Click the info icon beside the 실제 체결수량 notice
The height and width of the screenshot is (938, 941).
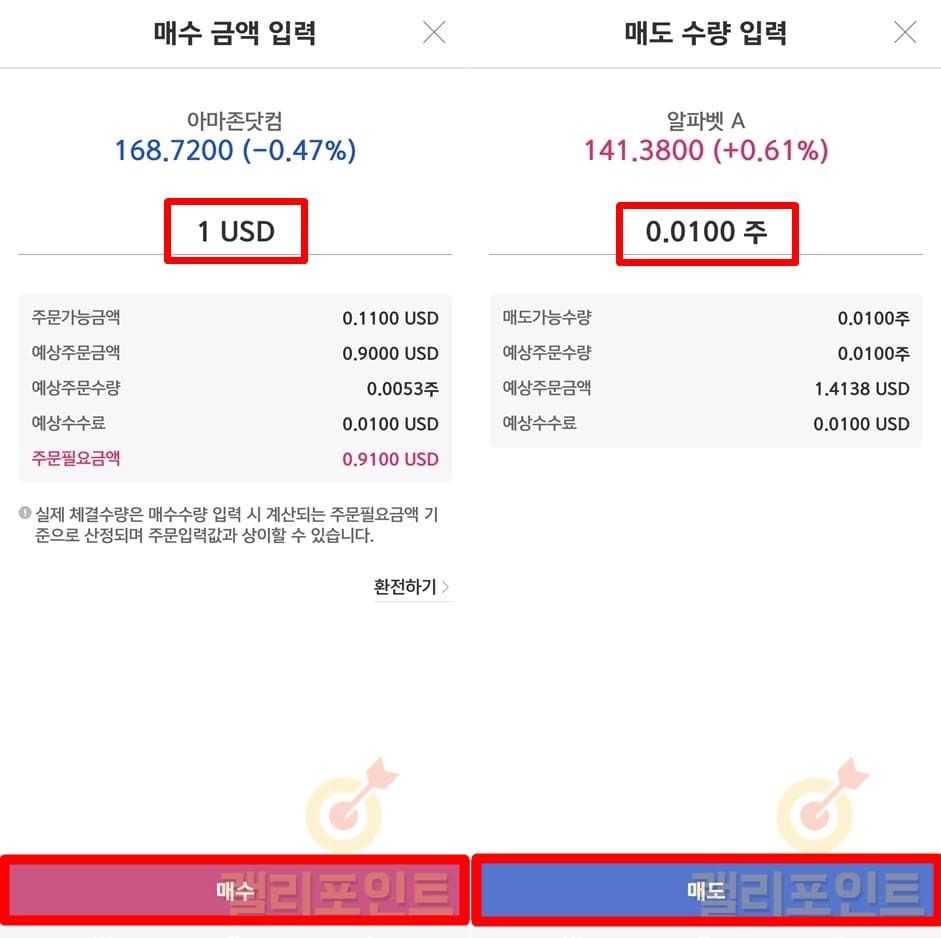tap(25, 513)
